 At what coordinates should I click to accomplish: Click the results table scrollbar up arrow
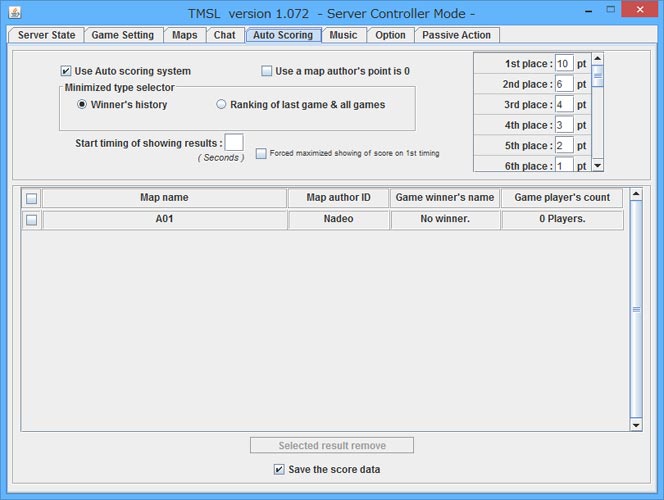pyautogui.click(x=636, y=194)
